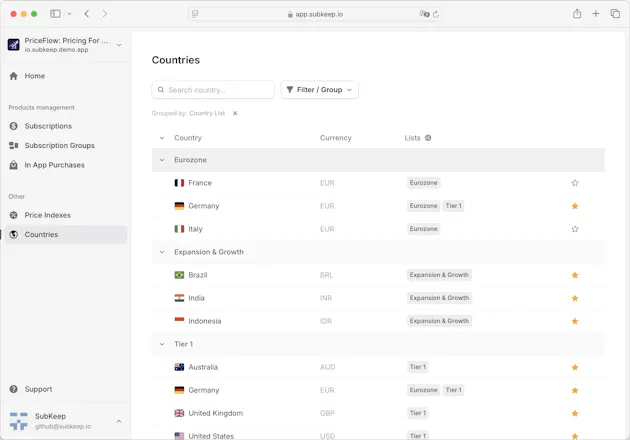Collapse all groups via header chevron
Screen dimensions: 630x440
click(162, 138)
